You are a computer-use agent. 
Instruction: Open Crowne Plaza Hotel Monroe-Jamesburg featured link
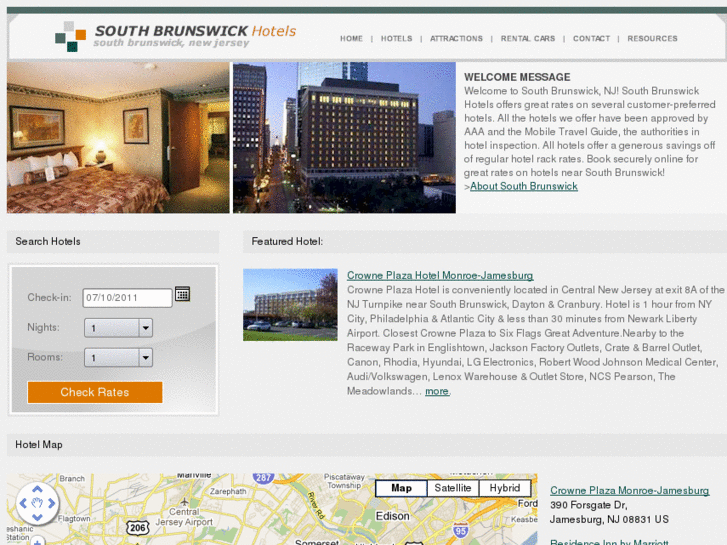click(x=440, y=276)
